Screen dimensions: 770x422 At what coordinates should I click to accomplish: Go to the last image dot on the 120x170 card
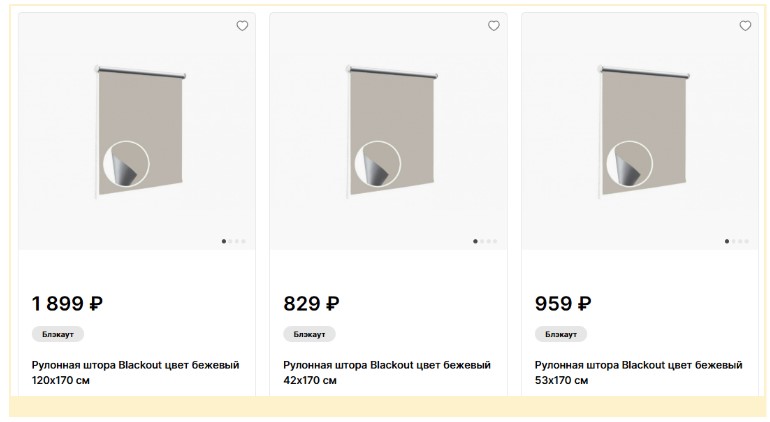tap(243, 241)
